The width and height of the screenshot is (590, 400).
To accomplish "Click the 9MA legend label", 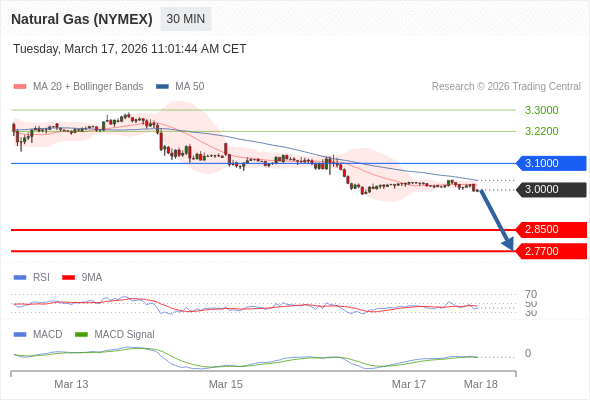I will [x=92, y=278].
